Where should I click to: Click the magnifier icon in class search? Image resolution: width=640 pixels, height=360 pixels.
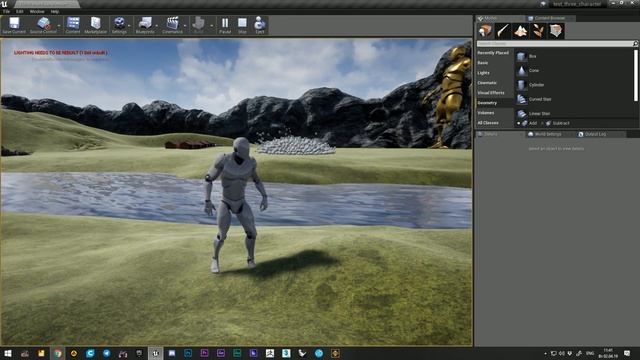[635, 43]
